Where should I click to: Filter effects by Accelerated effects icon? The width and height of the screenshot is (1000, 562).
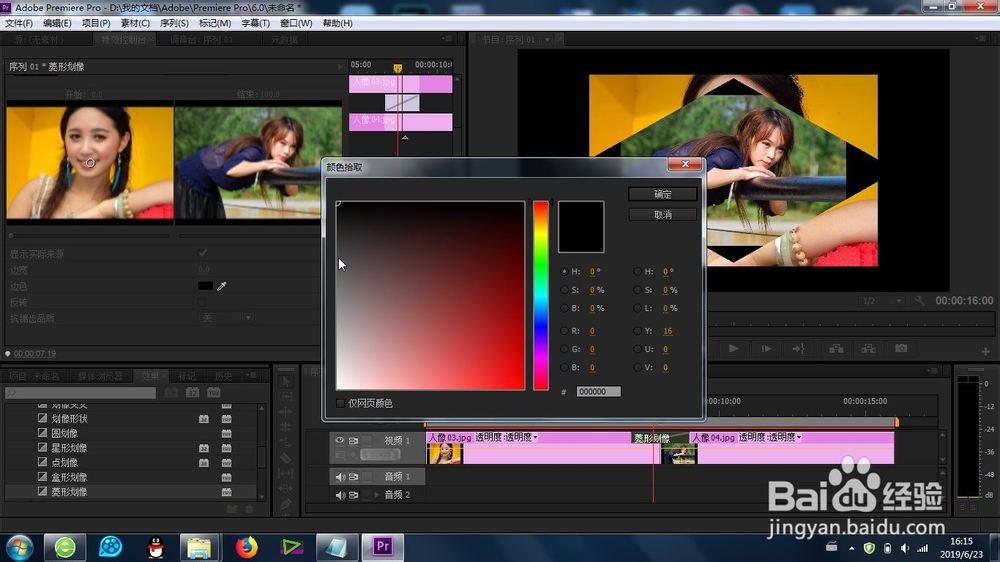tap(172, 392)
